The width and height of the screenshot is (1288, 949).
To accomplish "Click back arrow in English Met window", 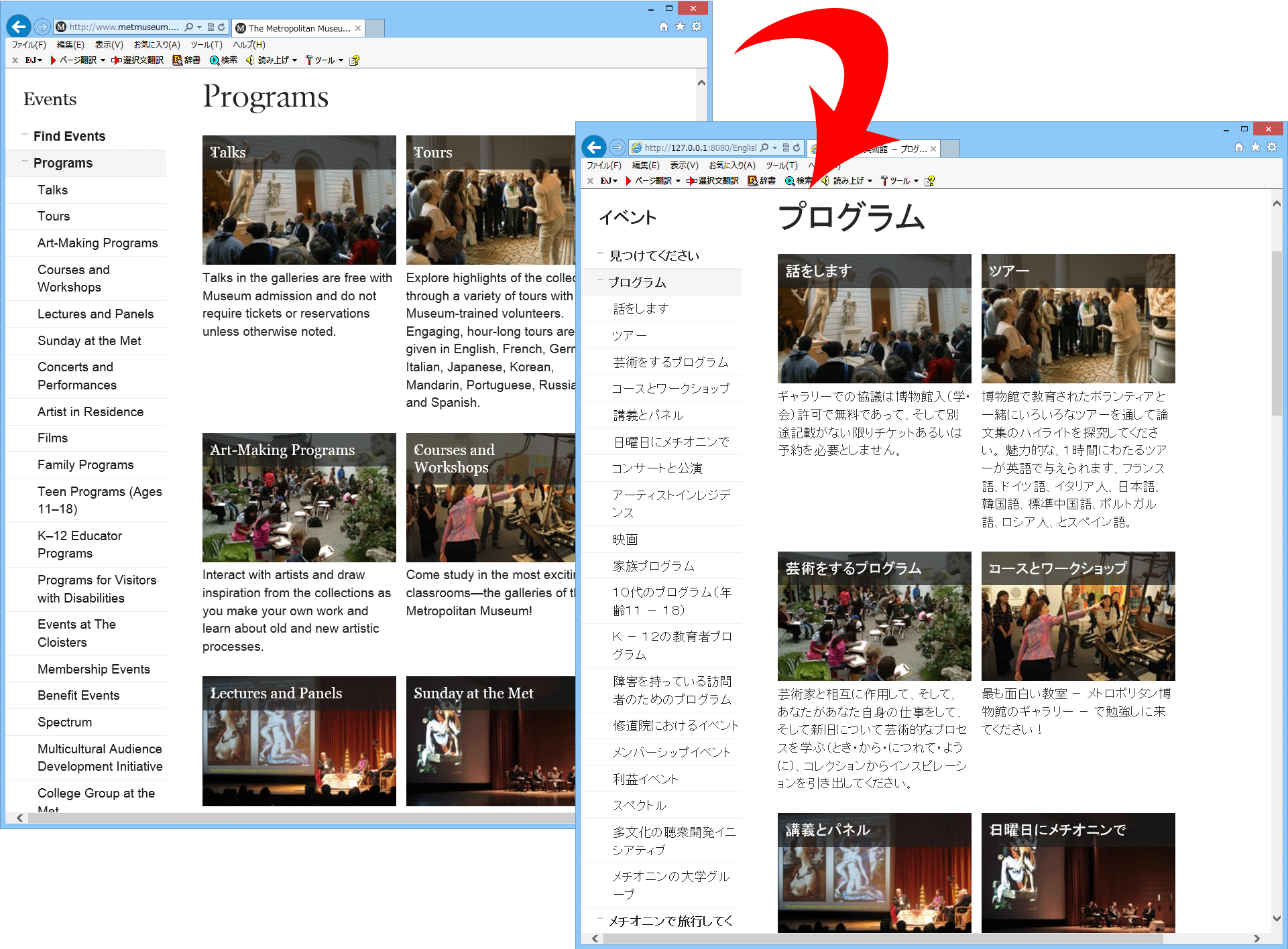I will (x=19, y=27).
